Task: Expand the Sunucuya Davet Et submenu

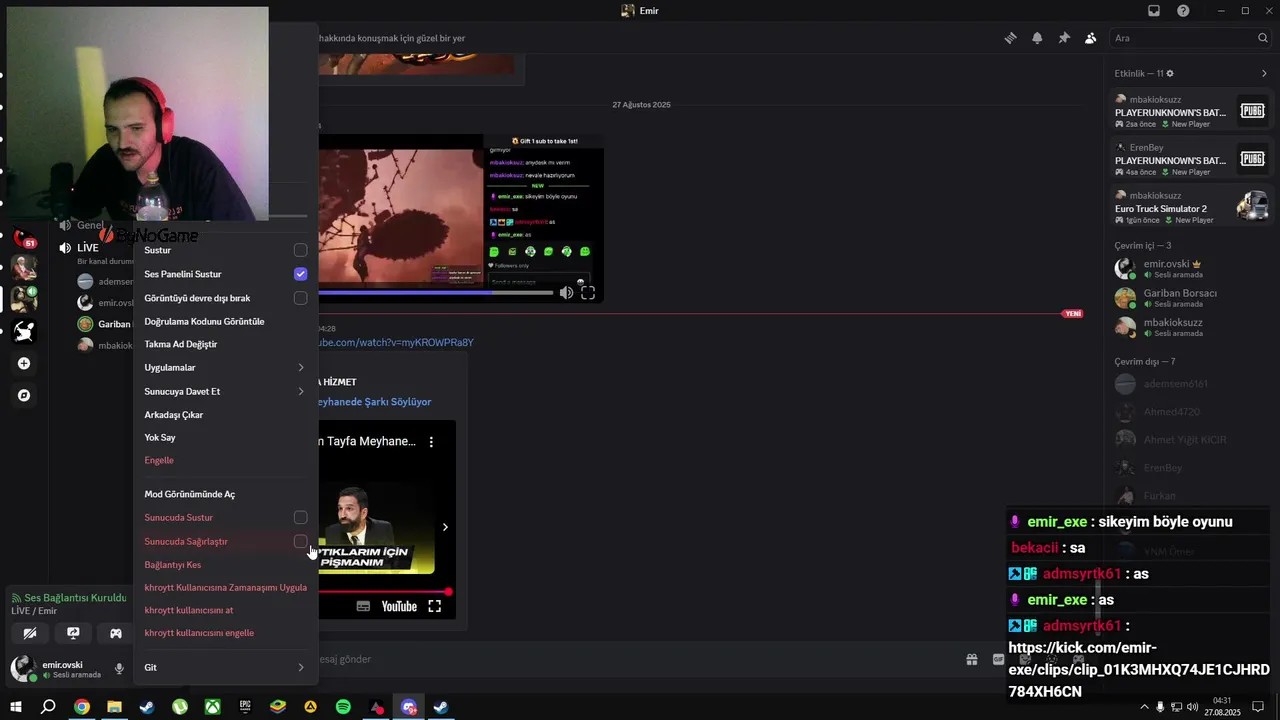Action: [x=224, y=392]
